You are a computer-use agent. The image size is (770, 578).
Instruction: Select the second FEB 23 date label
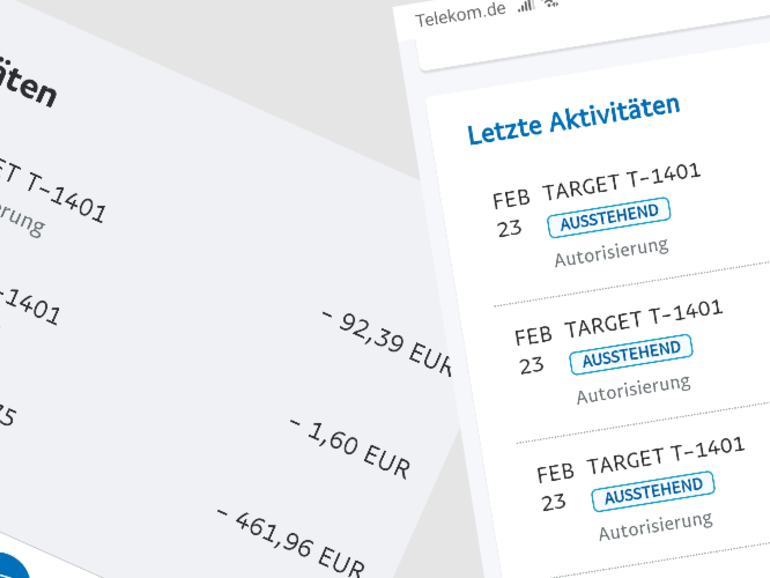point(533,349)
